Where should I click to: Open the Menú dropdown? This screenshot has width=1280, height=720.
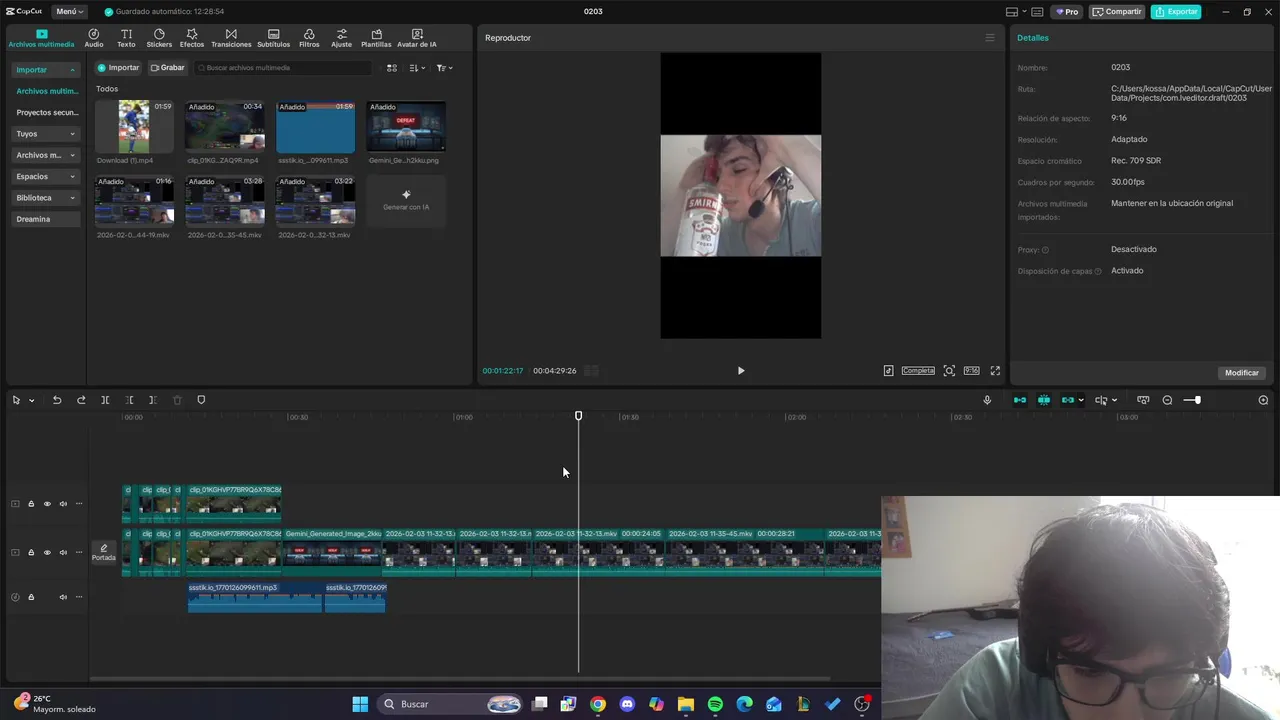point(70,12)
